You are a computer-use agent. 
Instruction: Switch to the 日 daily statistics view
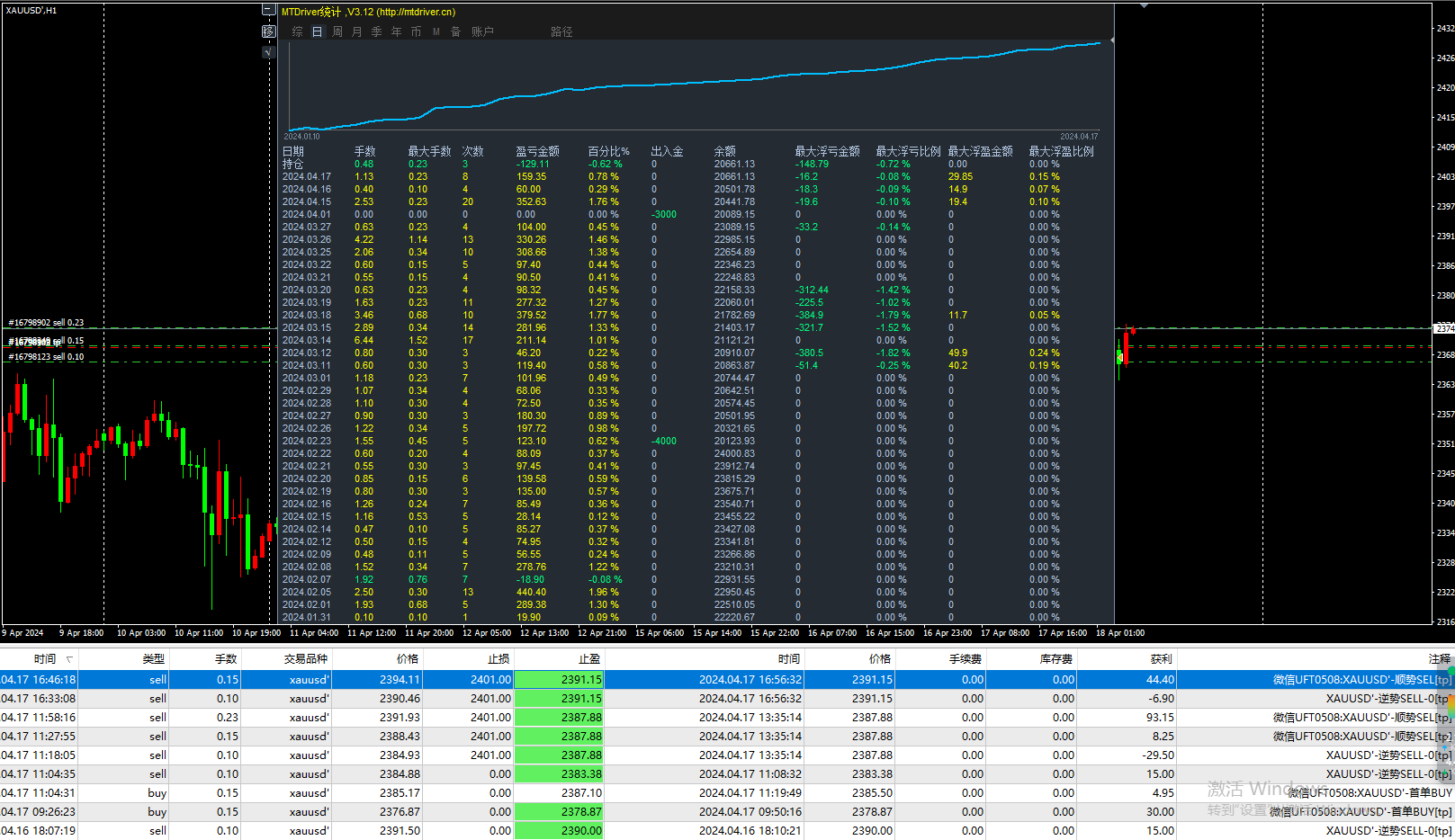tap(318, 31)
